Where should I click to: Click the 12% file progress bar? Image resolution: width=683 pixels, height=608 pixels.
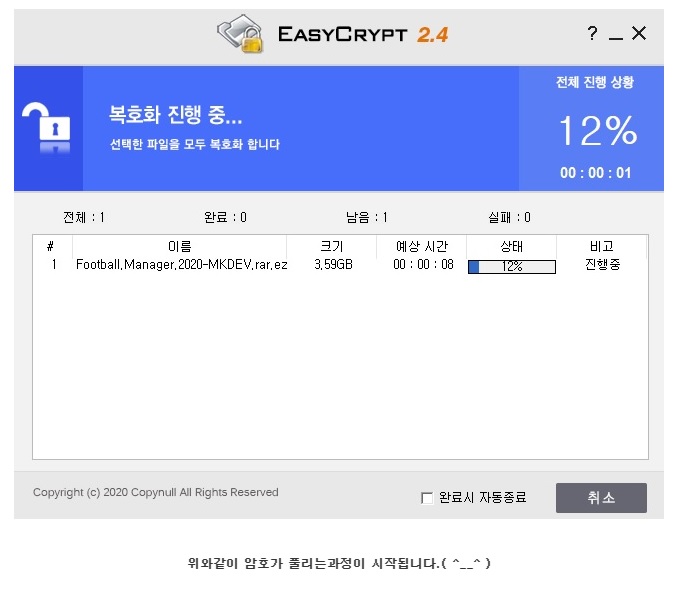pos(512,267)
